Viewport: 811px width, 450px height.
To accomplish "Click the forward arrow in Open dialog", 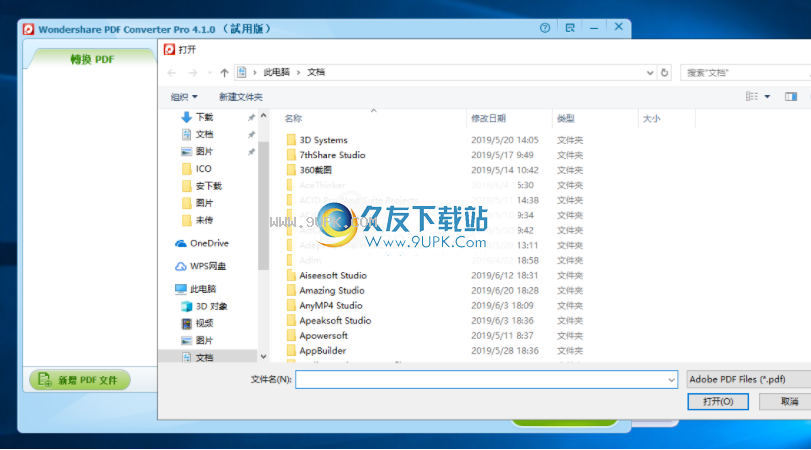I will (193, 73).
